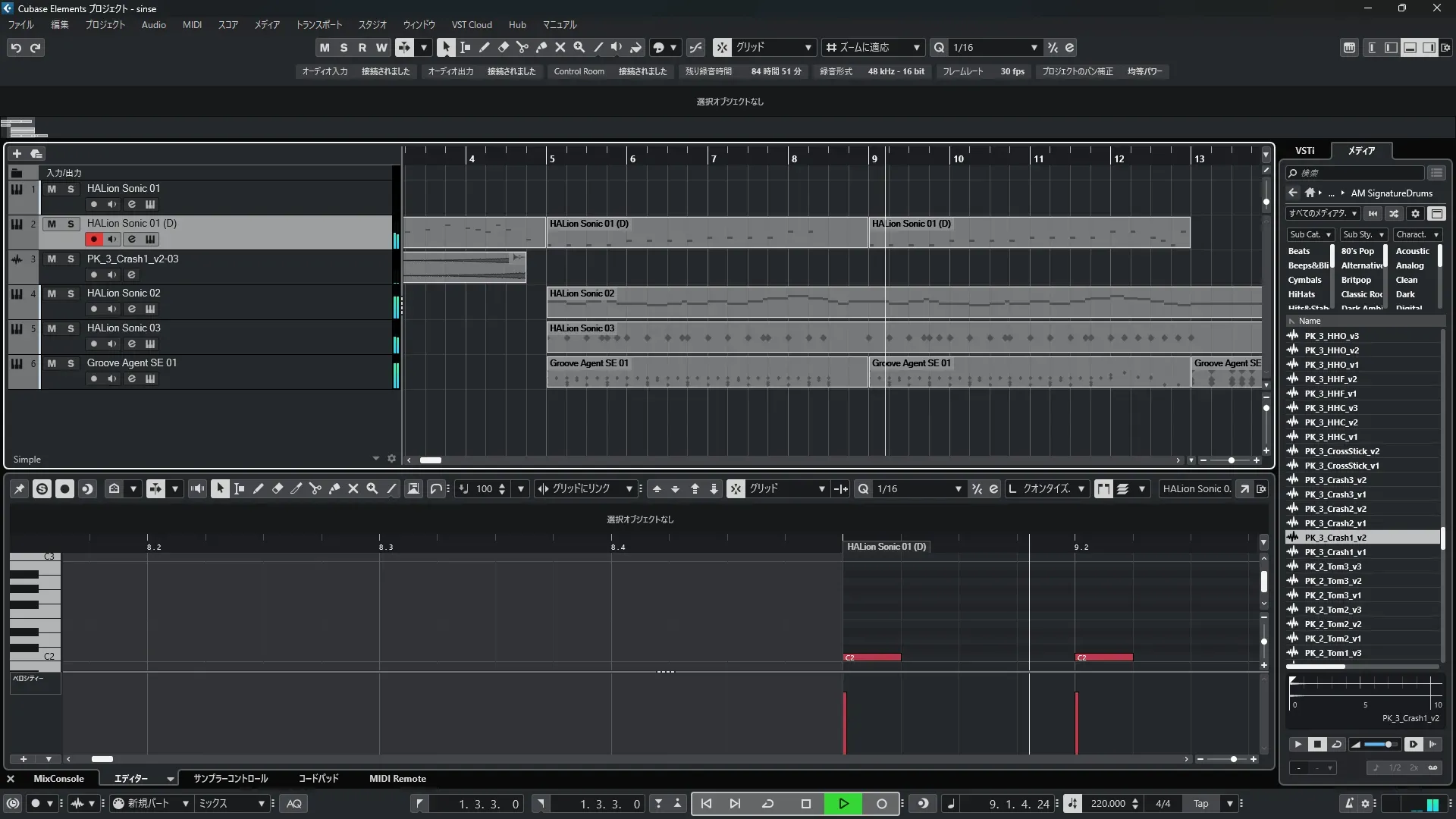Switch to the MixConsole tab
Viewport: 1456px width, 819px height.
(58, 779)
